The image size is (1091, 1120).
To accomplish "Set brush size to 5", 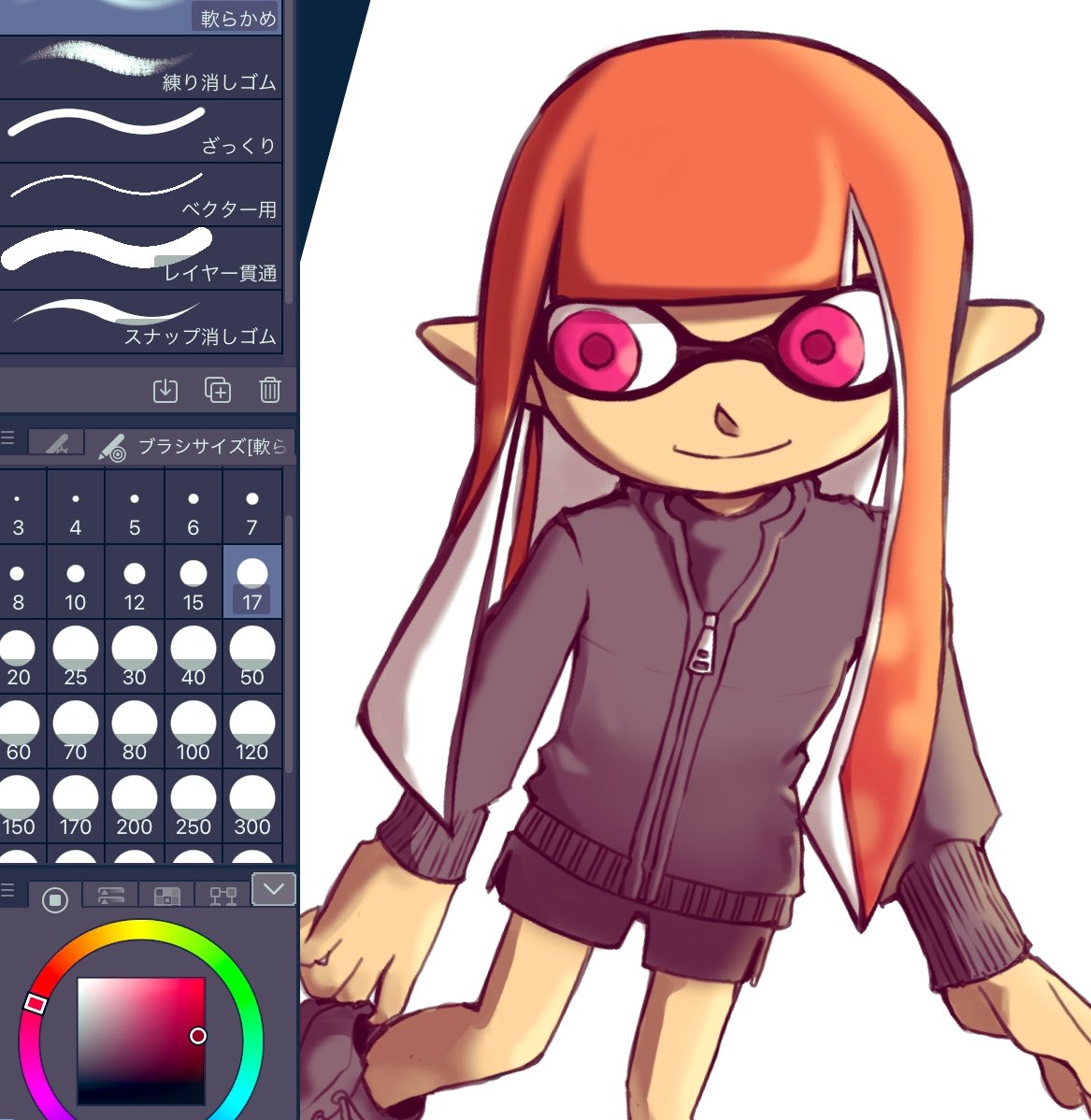I will 135,507.
